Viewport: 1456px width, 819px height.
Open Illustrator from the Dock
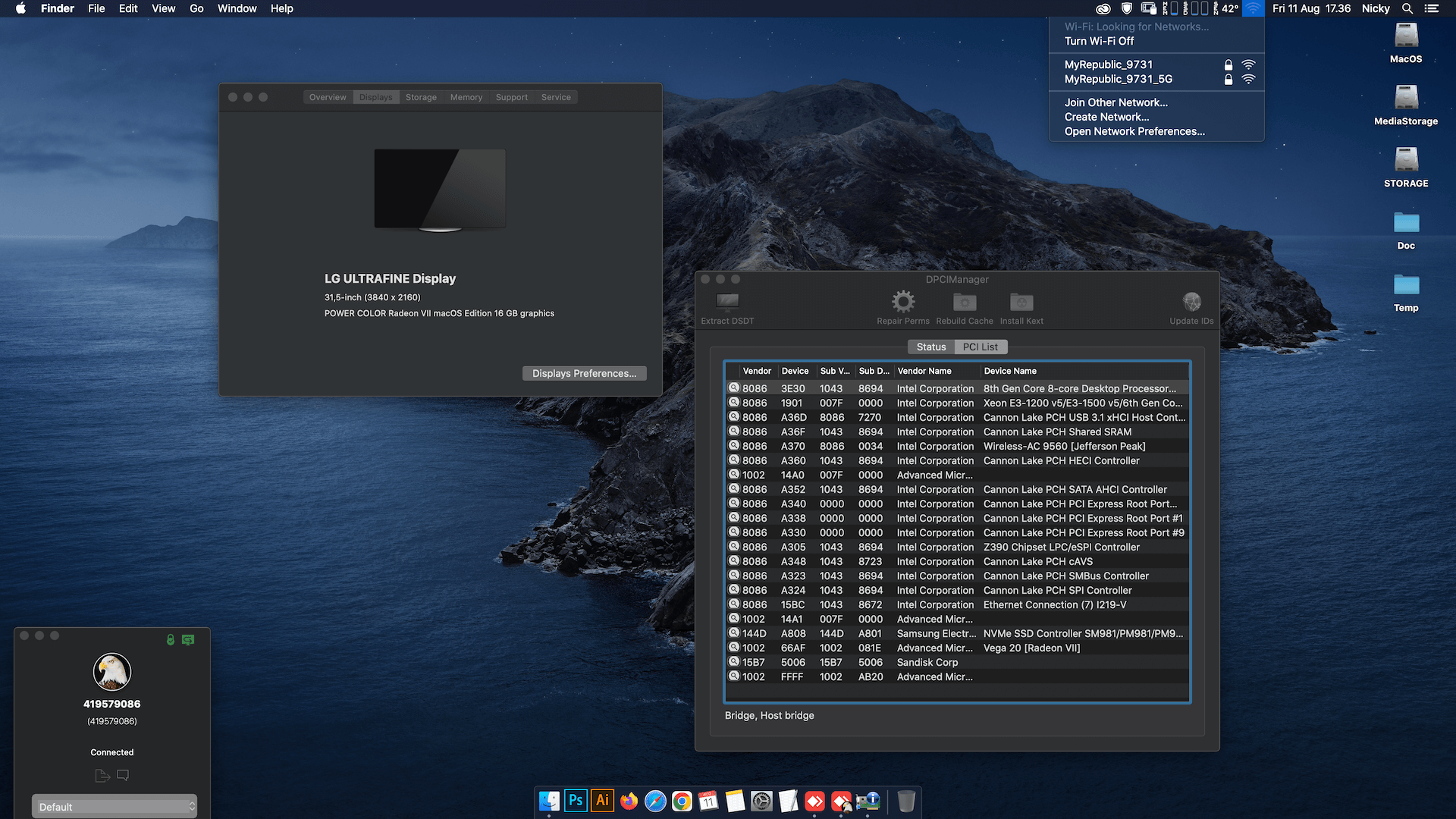pos(602,801)
